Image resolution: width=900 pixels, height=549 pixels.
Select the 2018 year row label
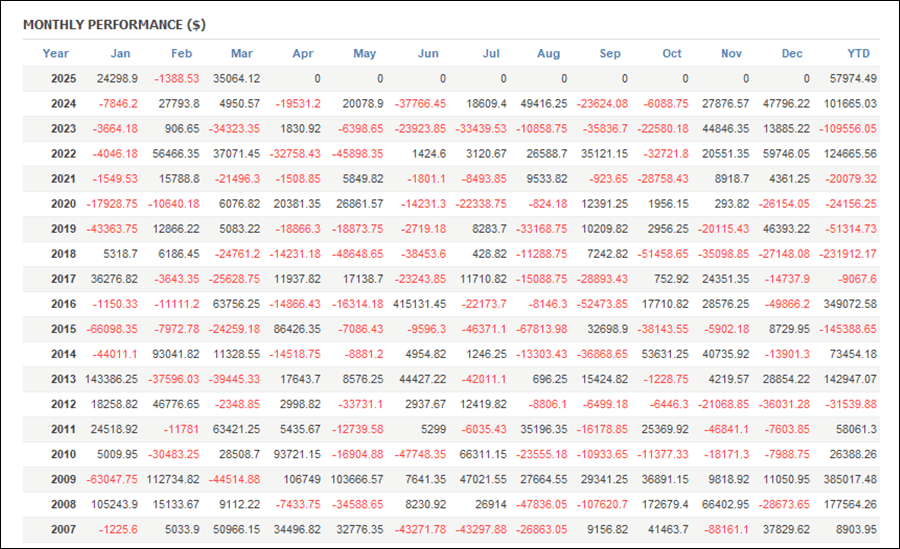(x=63, y=254)
